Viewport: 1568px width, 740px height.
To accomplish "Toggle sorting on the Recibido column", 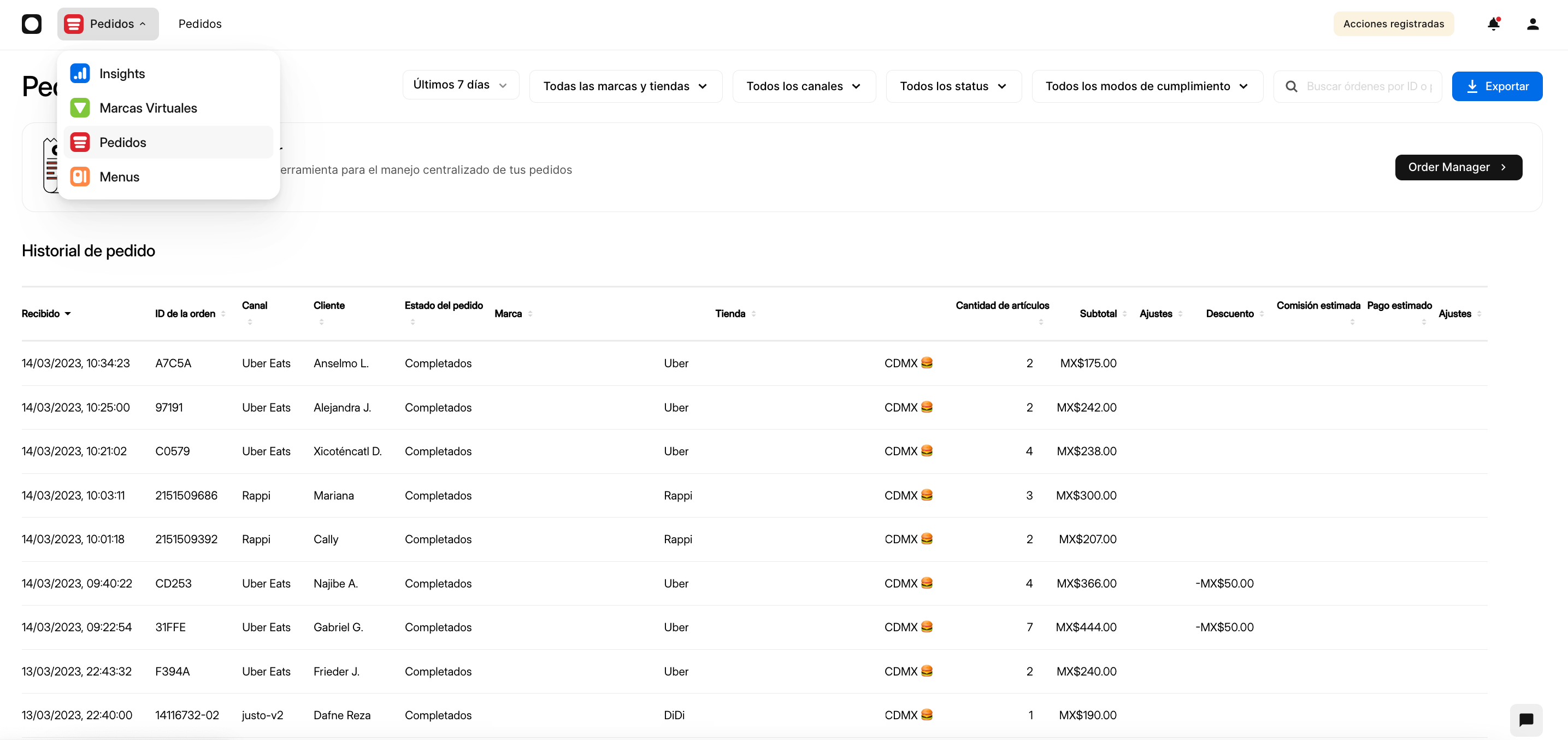I will point(68,314).
